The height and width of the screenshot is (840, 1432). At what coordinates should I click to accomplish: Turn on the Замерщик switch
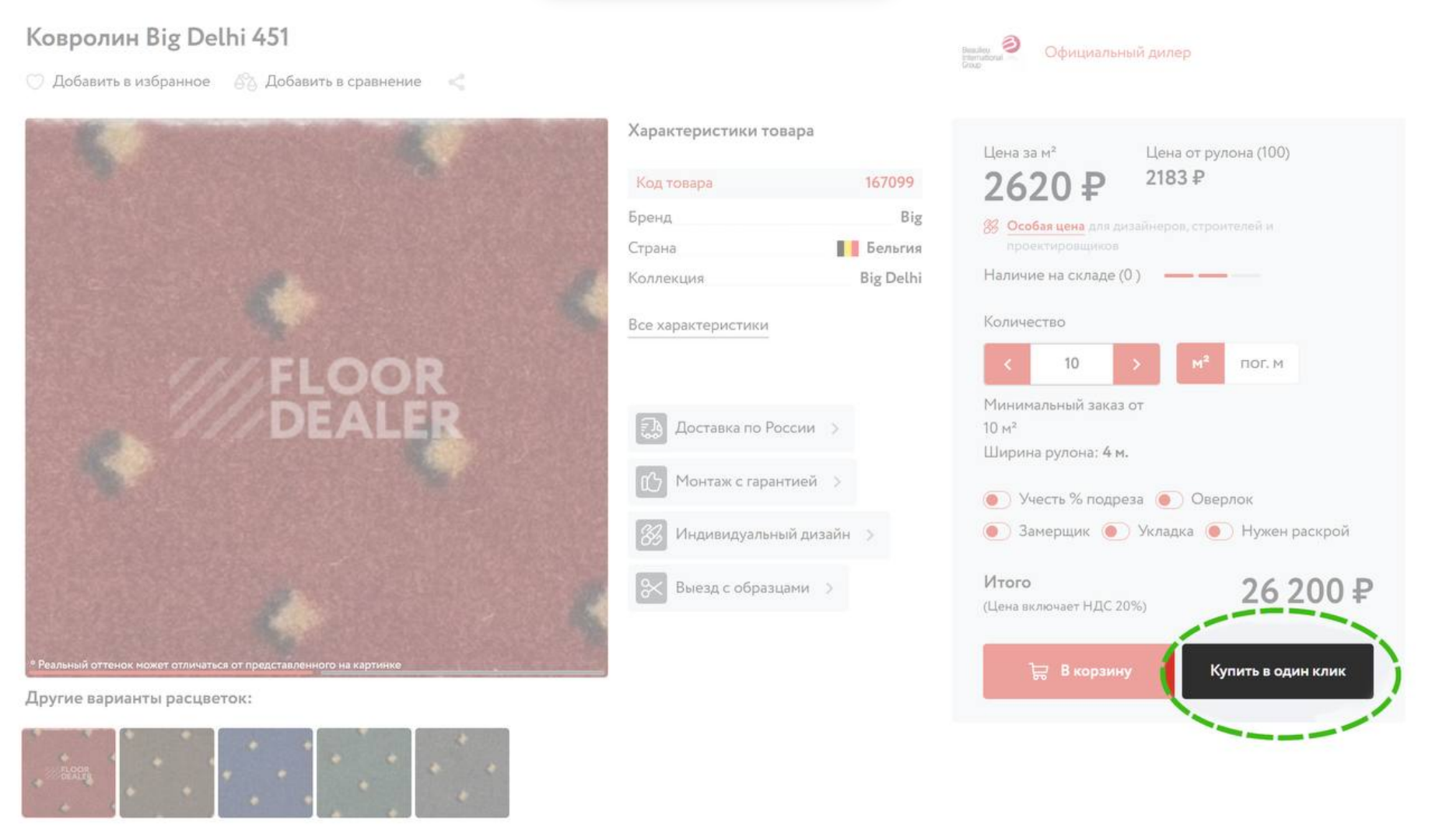tap(996, 531)
